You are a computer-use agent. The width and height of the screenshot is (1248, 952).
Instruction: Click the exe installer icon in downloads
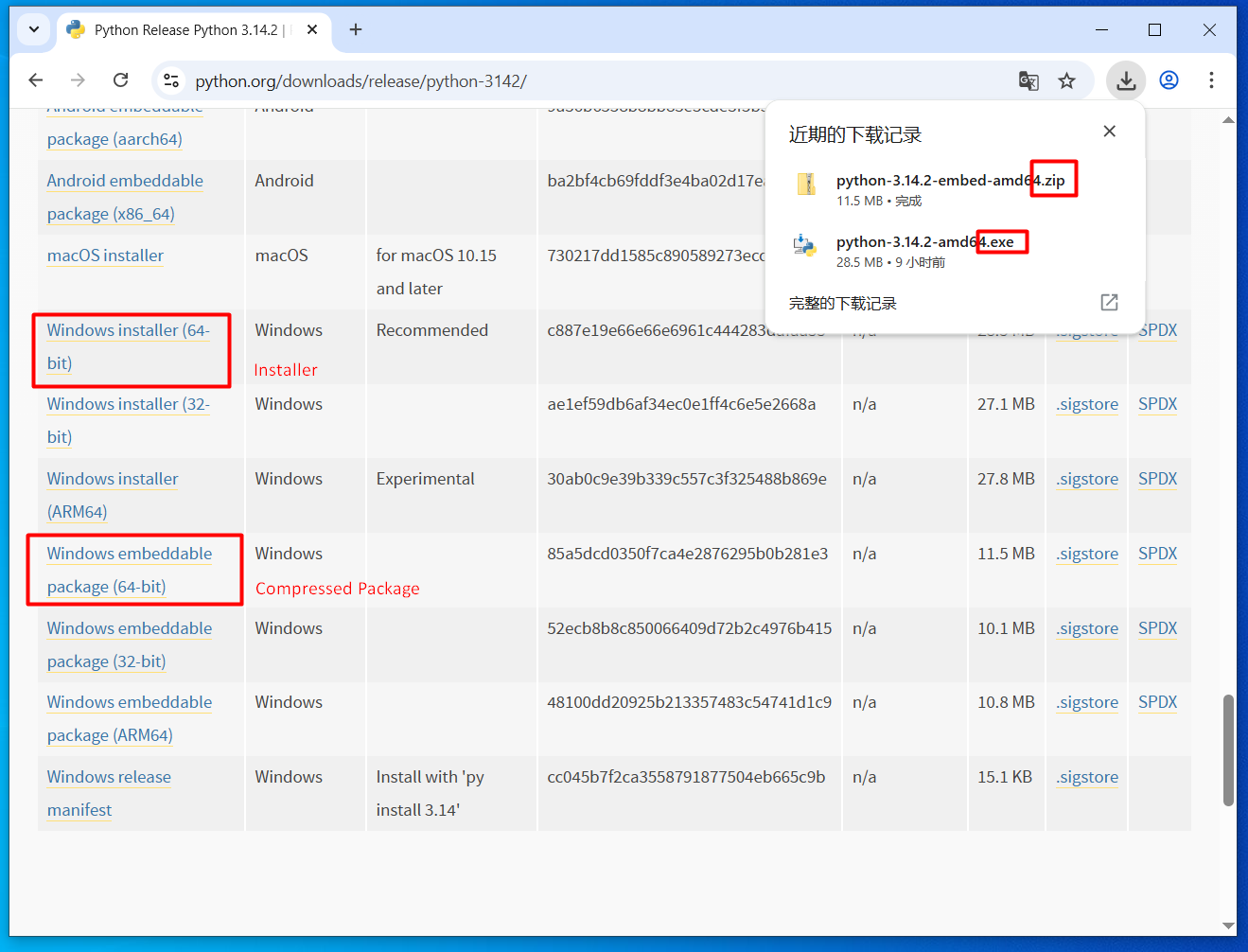805,245
